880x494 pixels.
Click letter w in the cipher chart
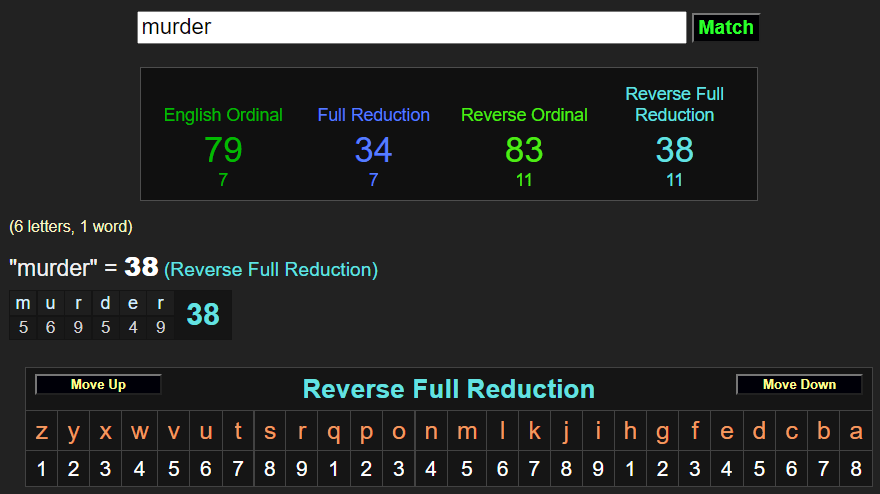[x=140, y=432]
